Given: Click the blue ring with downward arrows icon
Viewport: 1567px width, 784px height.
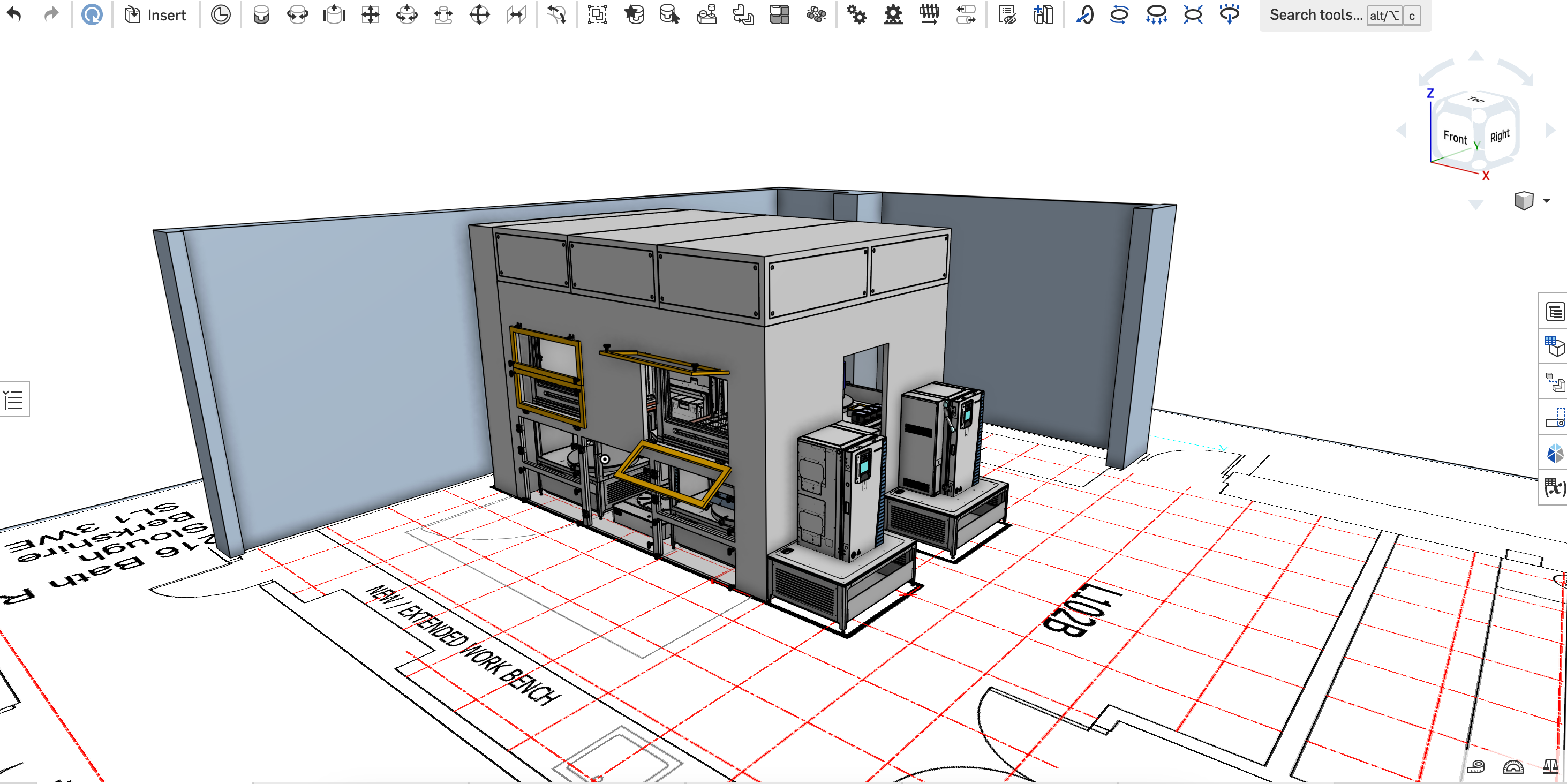Looking at the screenshot, I should [x=1156, y=14].
